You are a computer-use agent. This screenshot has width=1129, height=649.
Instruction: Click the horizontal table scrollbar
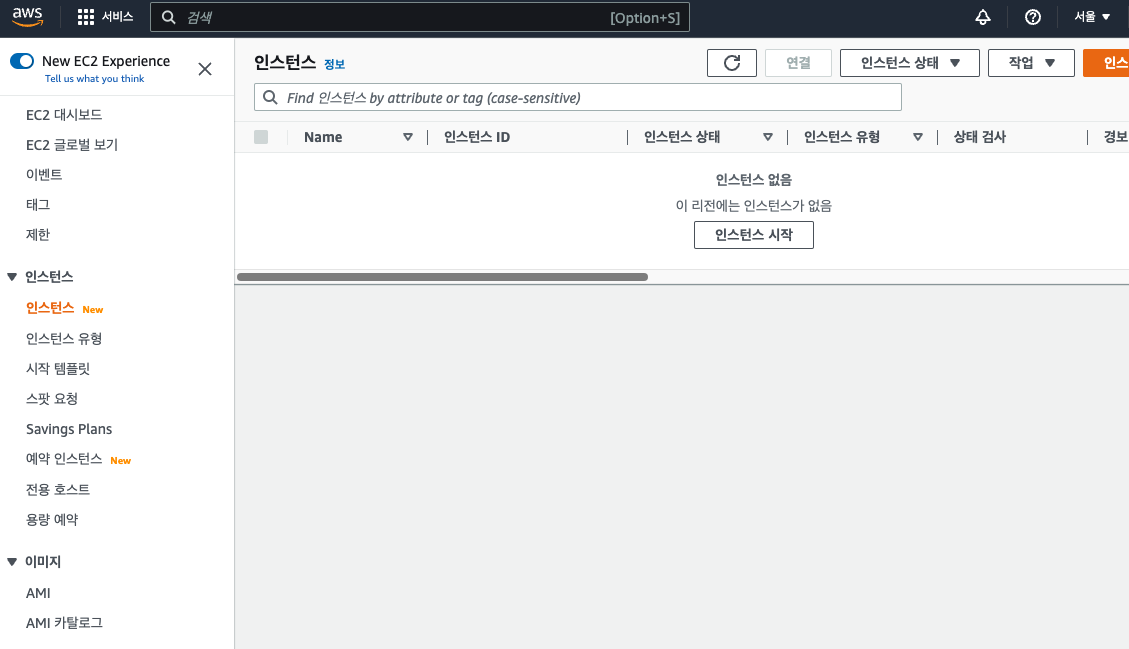(442, 277)
